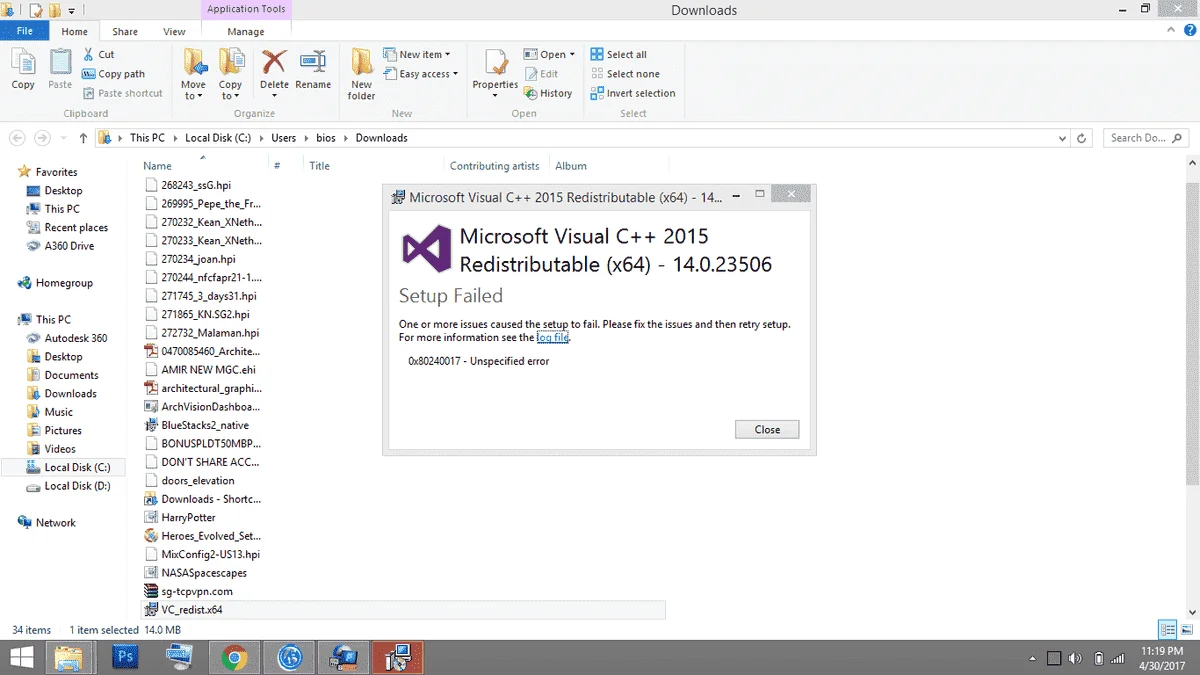The width and height of the screenshot is (1200, 675).
Task: Switch to the Home ribbon tab
Action: pyautogui.click(x=74, y=32)
